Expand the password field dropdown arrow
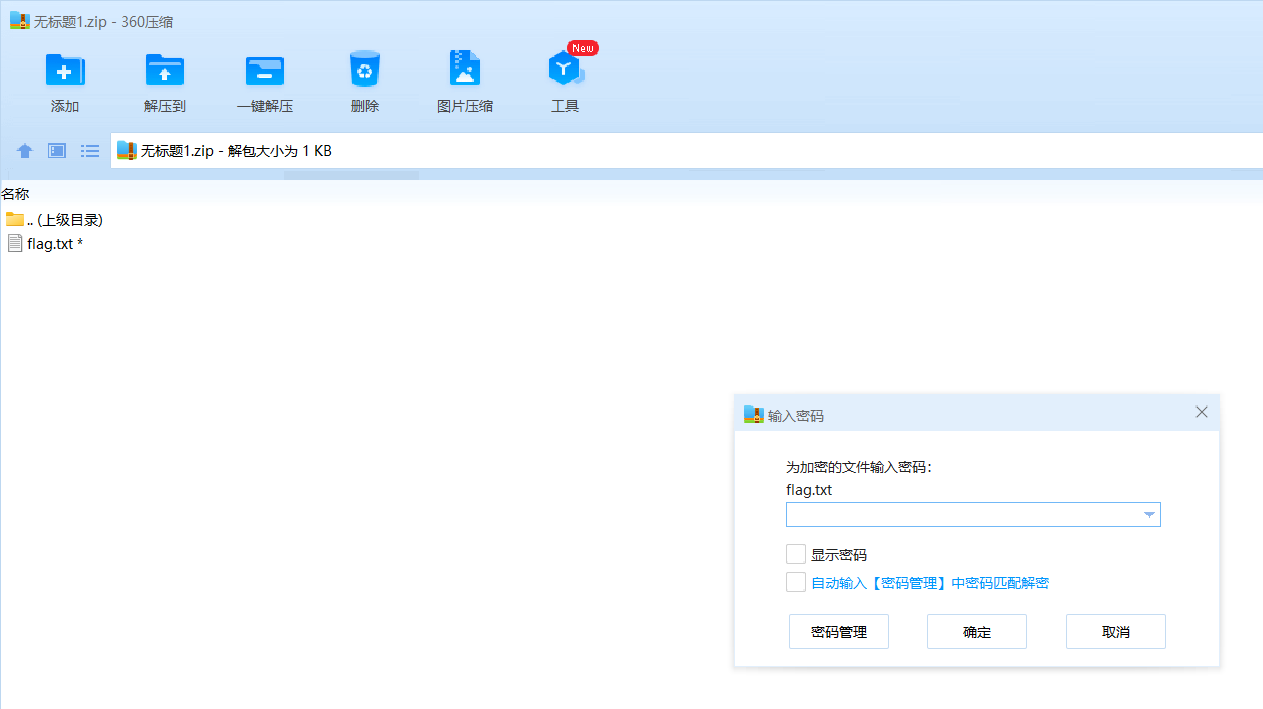Image resolution: width=1263 pixels, height=709 pixels. point(1150,515)
